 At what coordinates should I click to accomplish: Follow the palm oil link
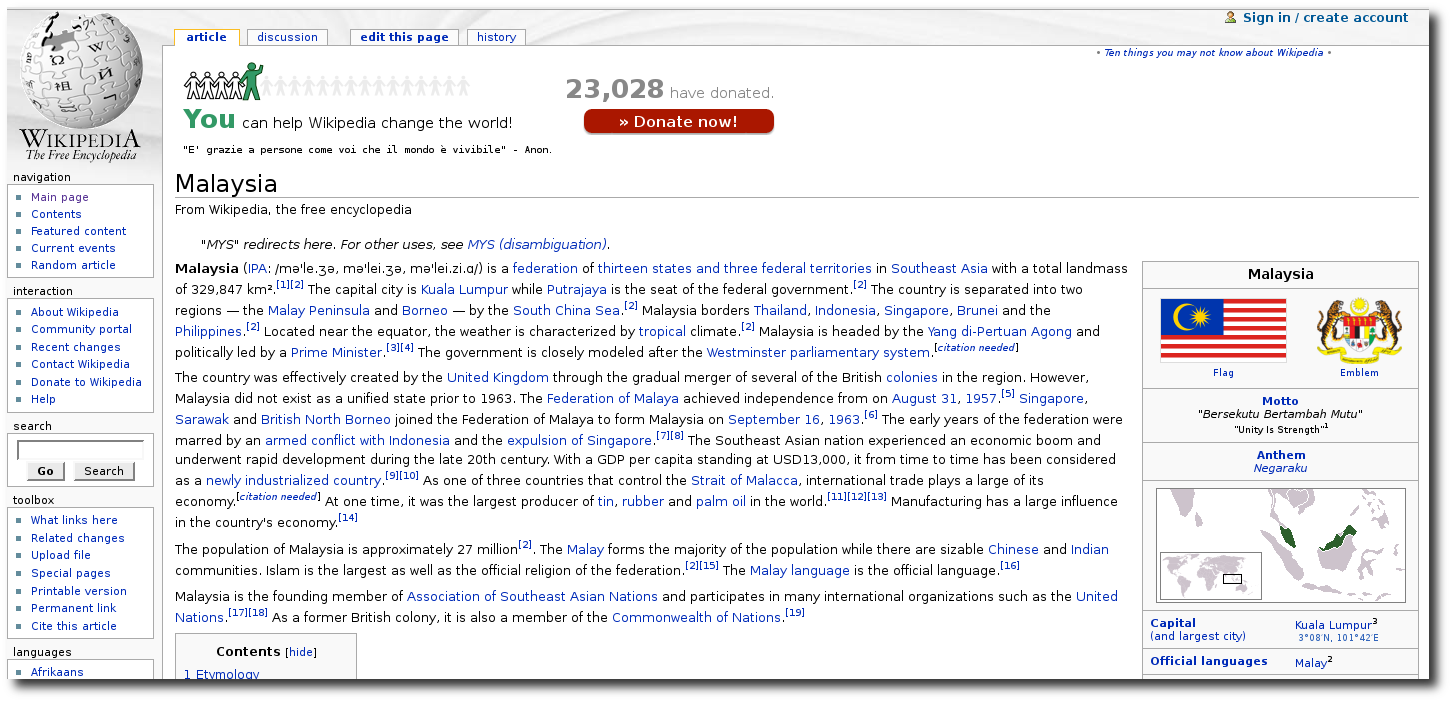click(721, 501)
